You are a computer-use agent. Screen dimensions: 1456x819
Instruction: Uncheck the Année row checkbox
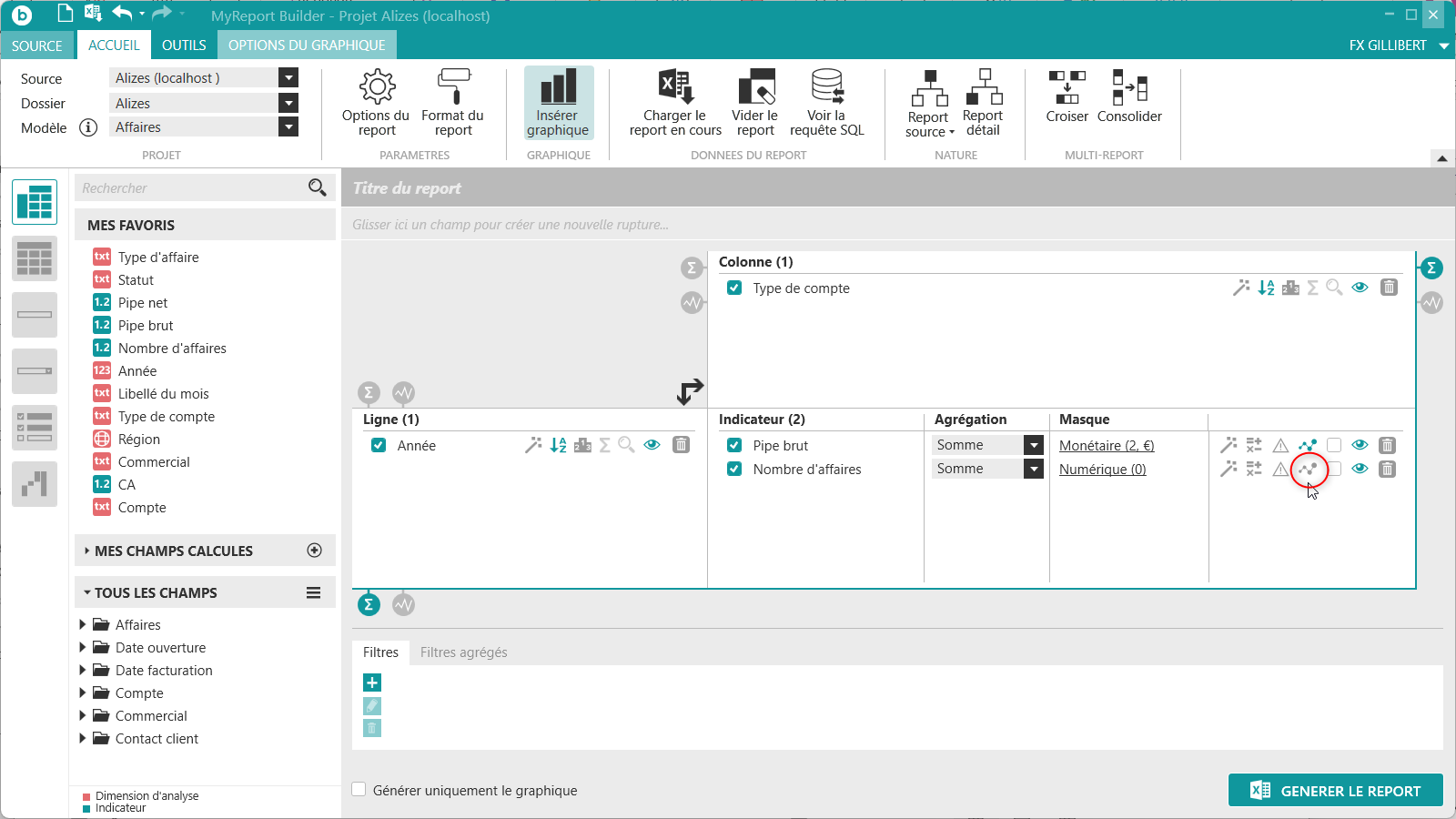(379, 445)
